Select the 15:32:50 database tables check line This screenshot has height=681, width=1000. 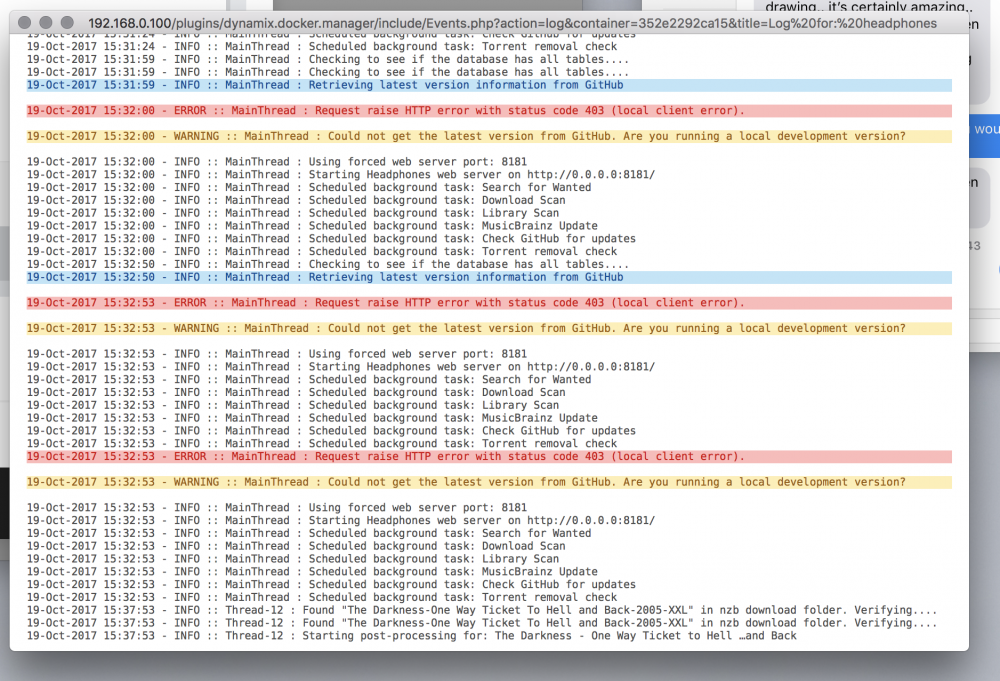[328, 264]
